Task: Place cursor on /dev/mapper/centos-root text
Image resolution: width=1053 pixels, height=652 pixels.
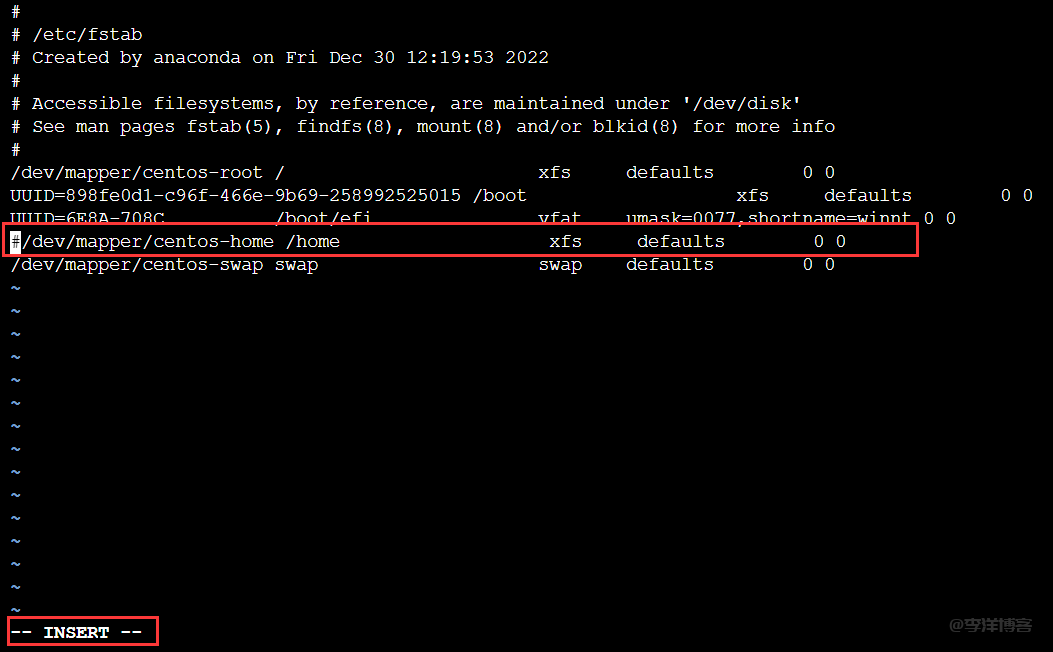Action: click(136, 173)
